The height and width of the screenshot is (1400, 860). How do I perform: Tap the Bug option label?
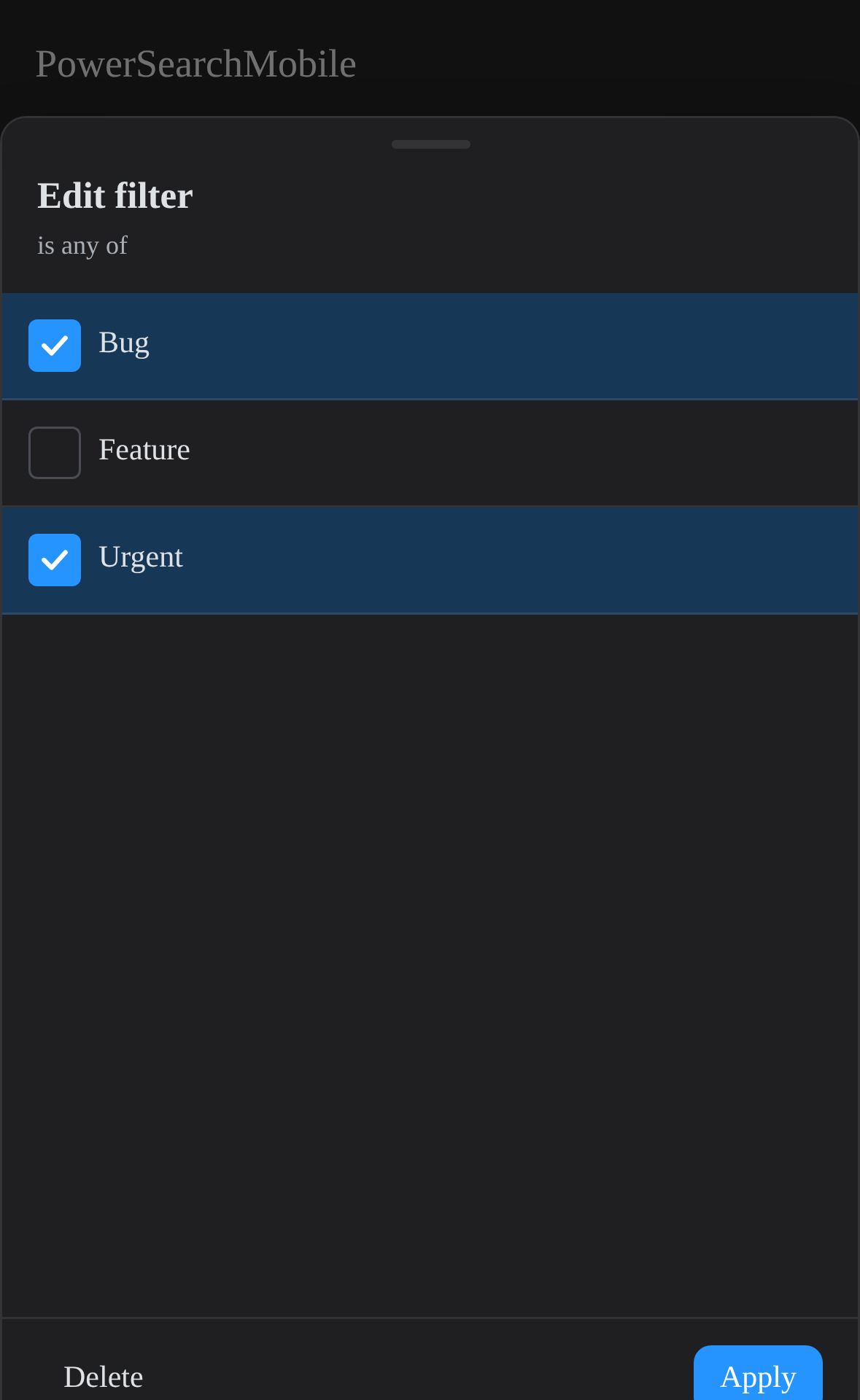pos(124,343)
